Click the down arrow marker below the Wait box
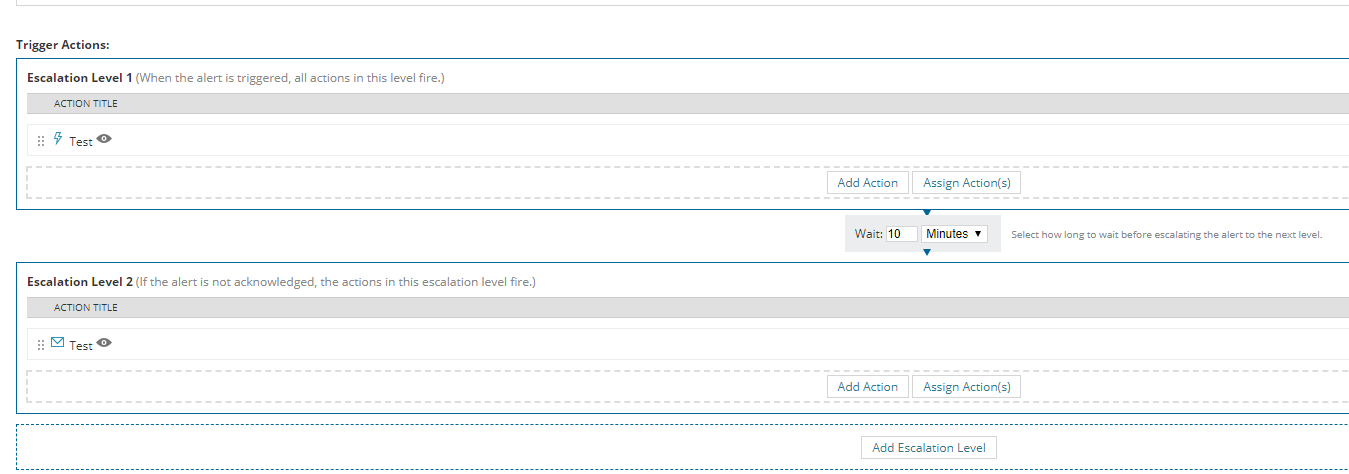The height and width of the screenshot is (474, 1349). 927,252
